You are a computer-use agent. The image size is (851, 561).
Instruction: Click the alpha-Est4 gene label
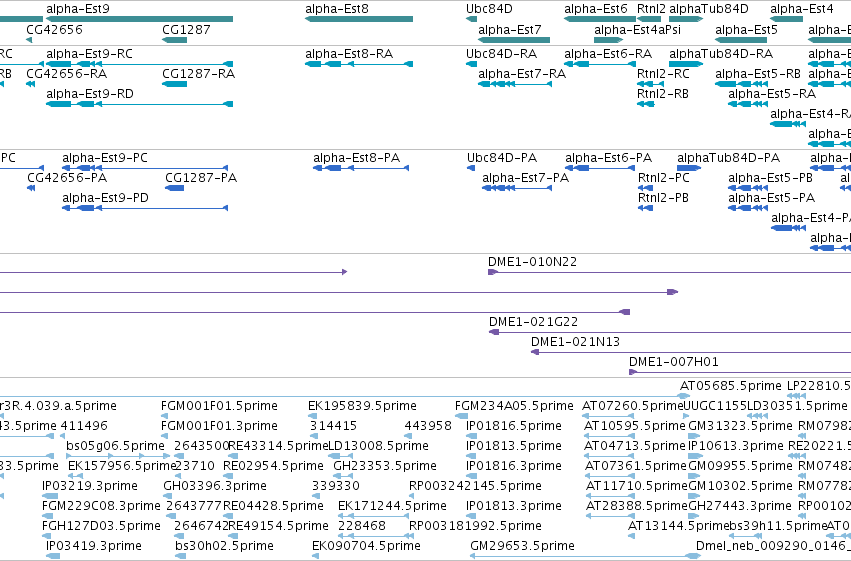pos(802,9)
